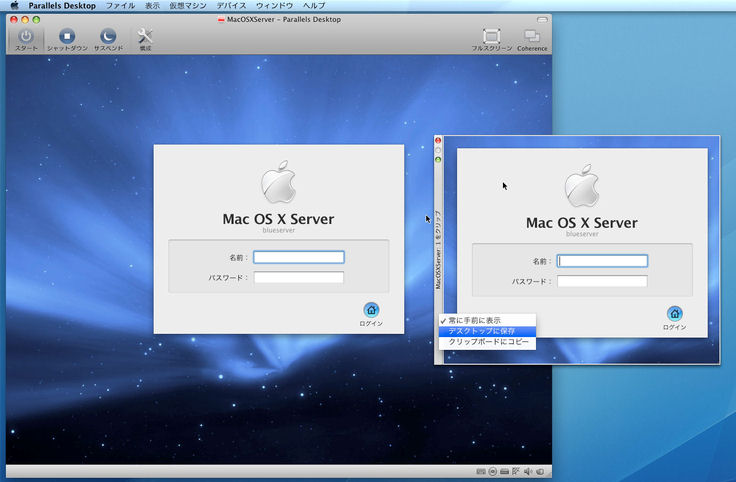The width and height of the screenshot is (736, 482).
Task: Click the 'Mac OS X Server' heading in preview window
Action: click(582, 223)
